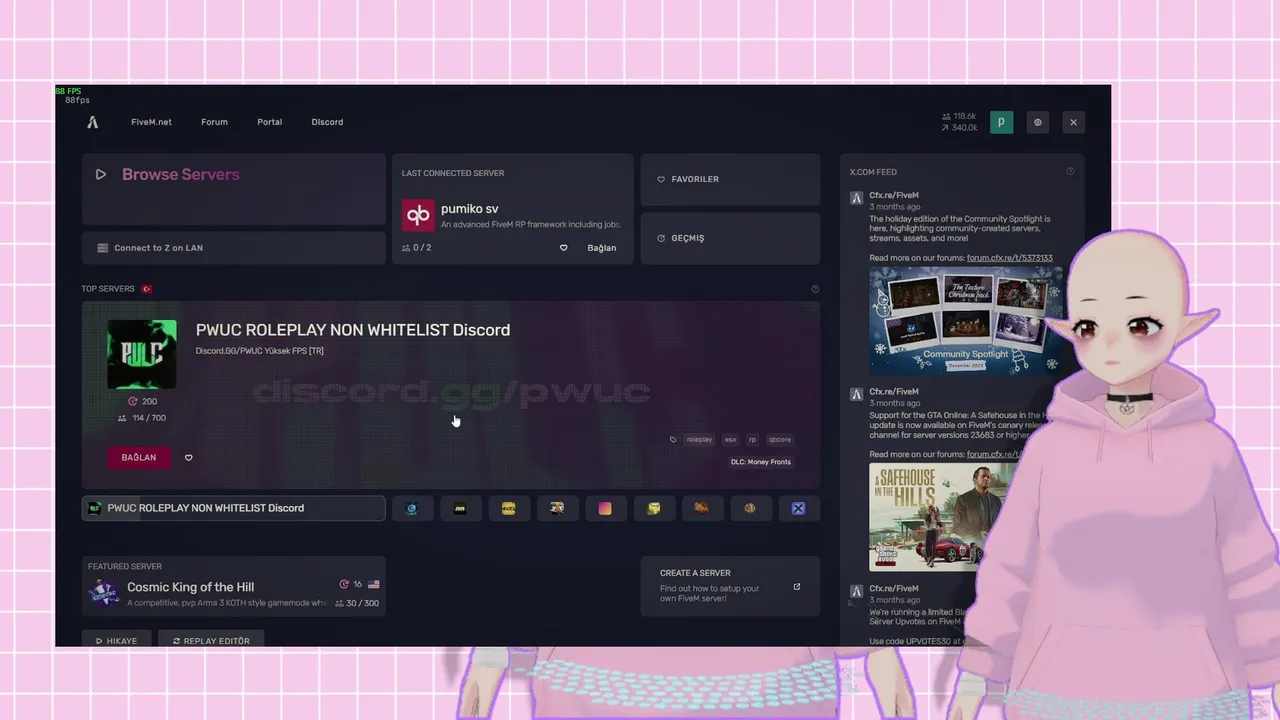This screenshot has height=720, width=1280.
Task: Select the pink gradient server icon
Action: [x=605, y=508]
